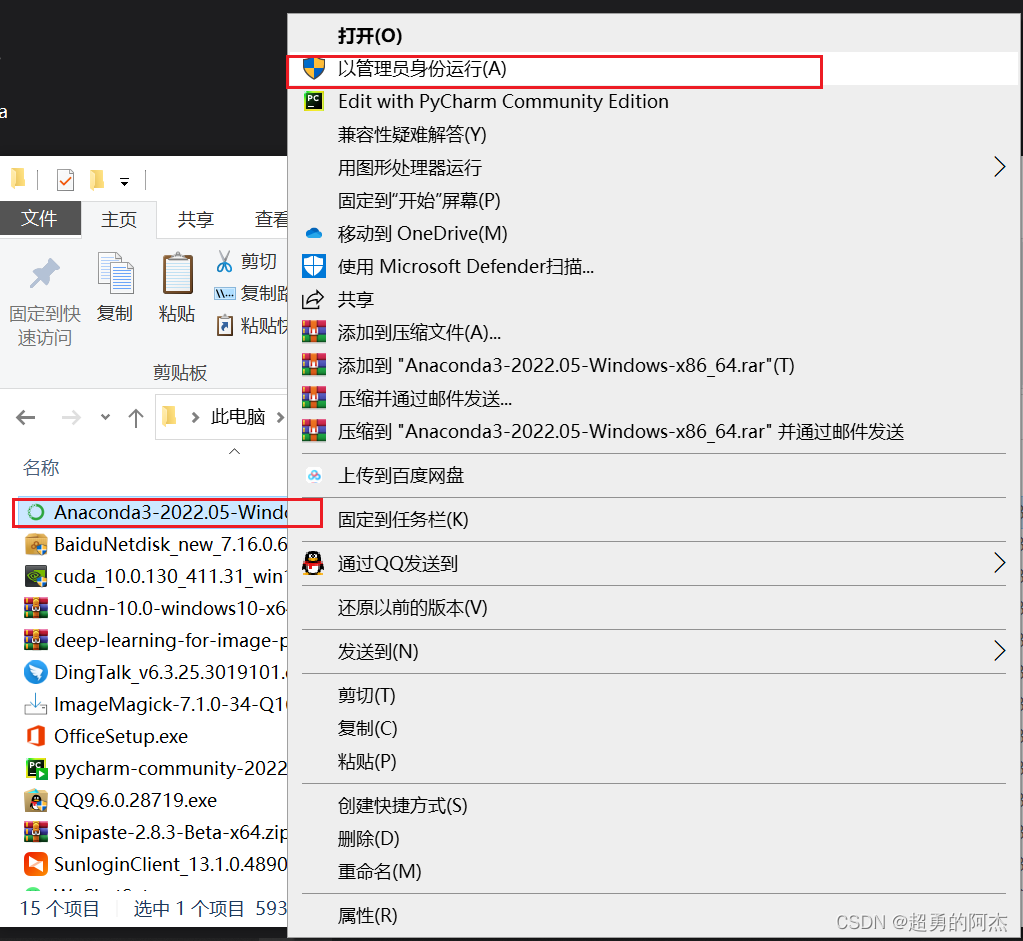Open the 文件 ribbon tab
The image size is (1023, 941).
[x=40, y=218]
